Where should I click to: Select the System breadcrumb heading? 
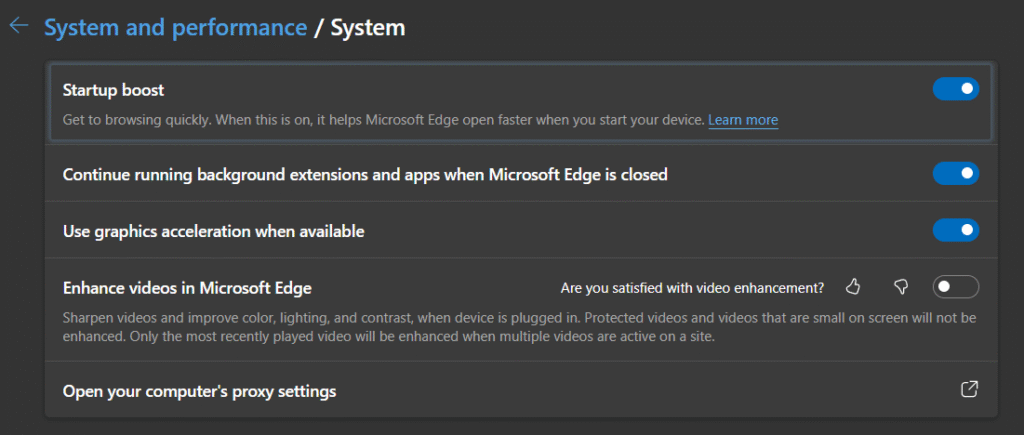point(368,27)
